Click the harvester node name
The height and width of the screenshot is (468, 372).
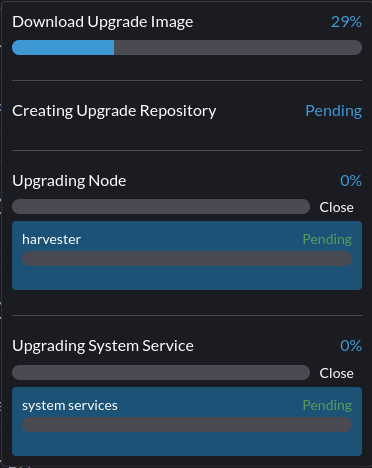pos(51,239)
